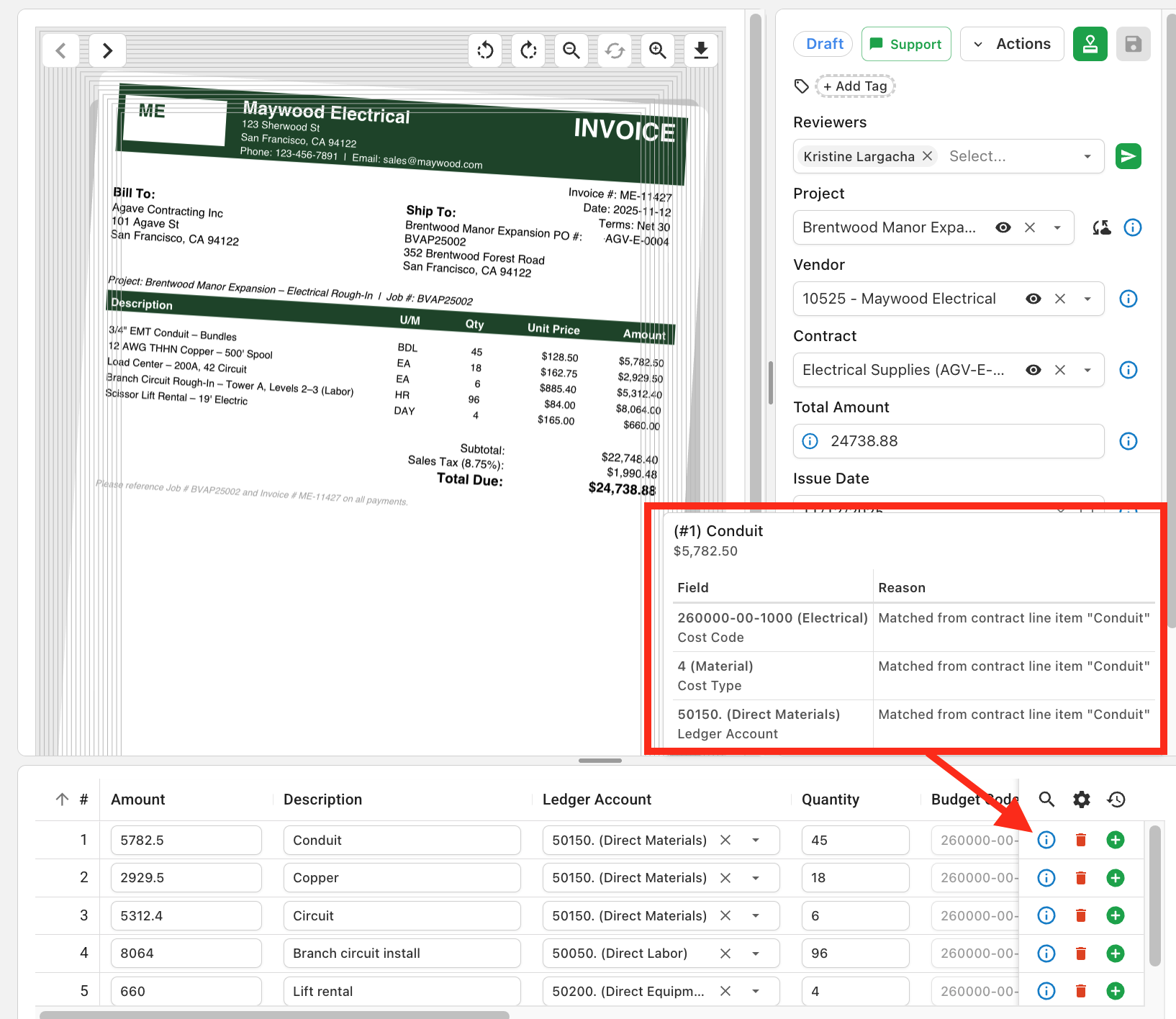The height and width of the screenshot is (1019, 1176).
Task: Open Total Amount info icon on right
Action: pos(1128,441)
